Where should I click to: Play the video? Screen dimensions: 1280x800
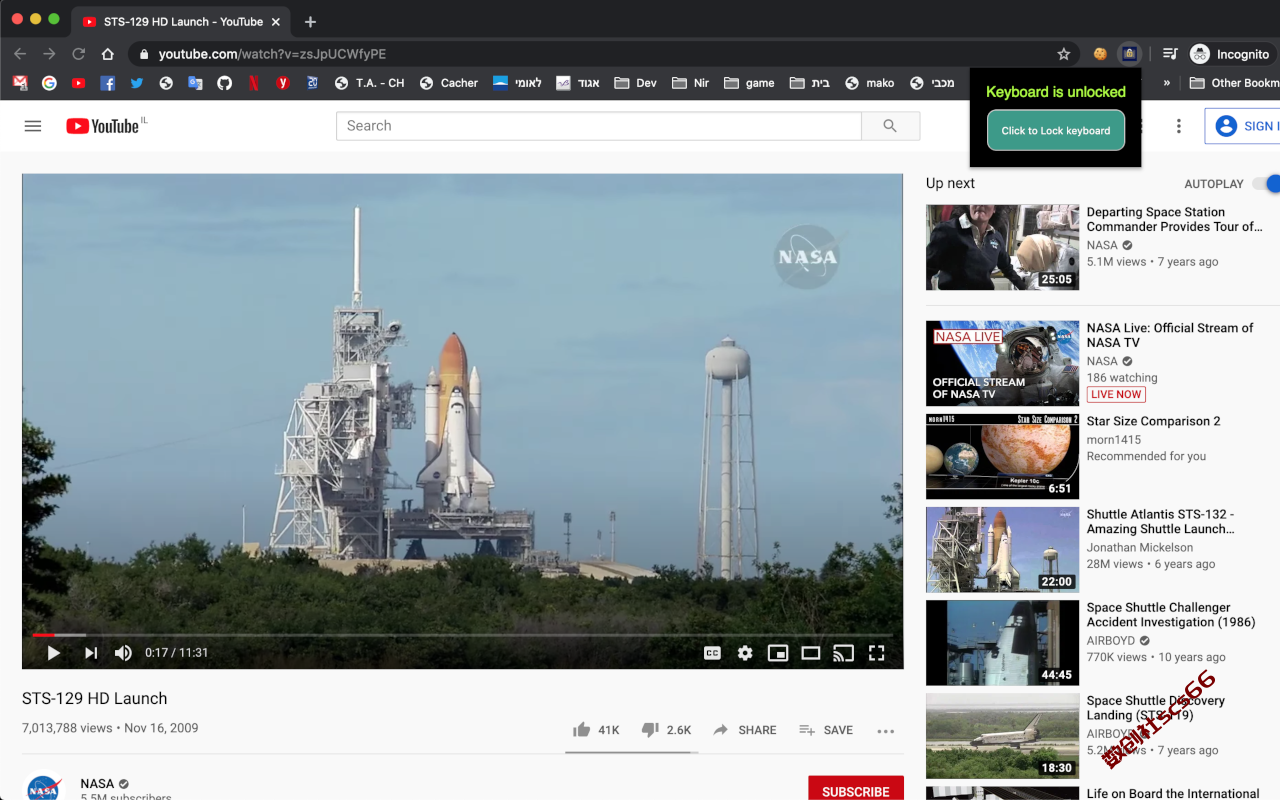53,653
